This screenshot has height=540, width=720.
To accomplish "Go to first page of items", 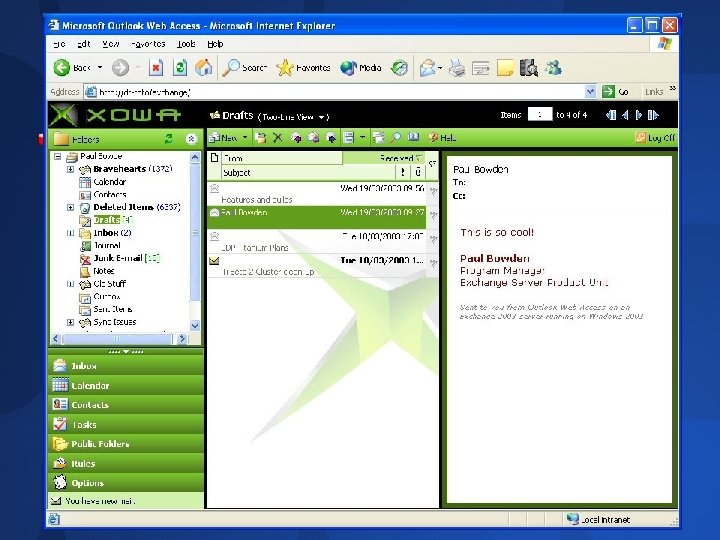I will pyautogui.click(x=611, y=115).
